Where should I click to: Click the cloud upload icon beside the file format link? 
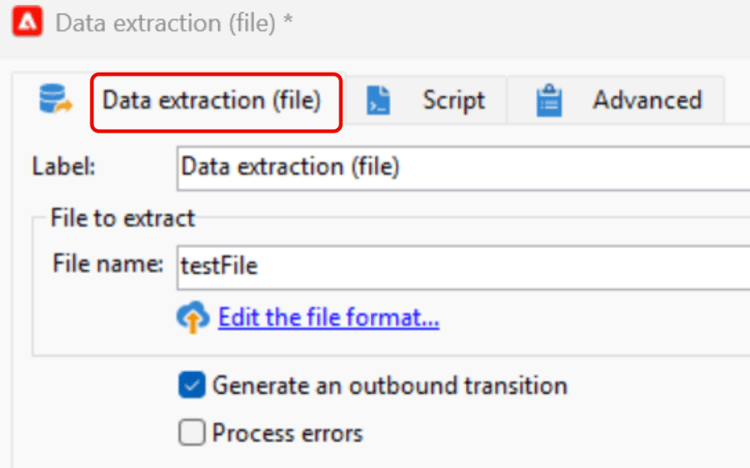click(x=191, y=318)
